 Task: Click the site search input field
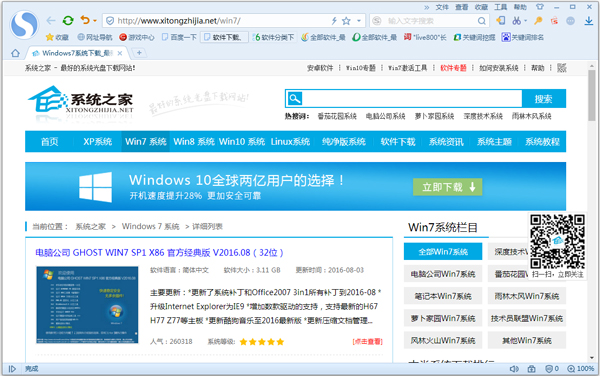412,99
